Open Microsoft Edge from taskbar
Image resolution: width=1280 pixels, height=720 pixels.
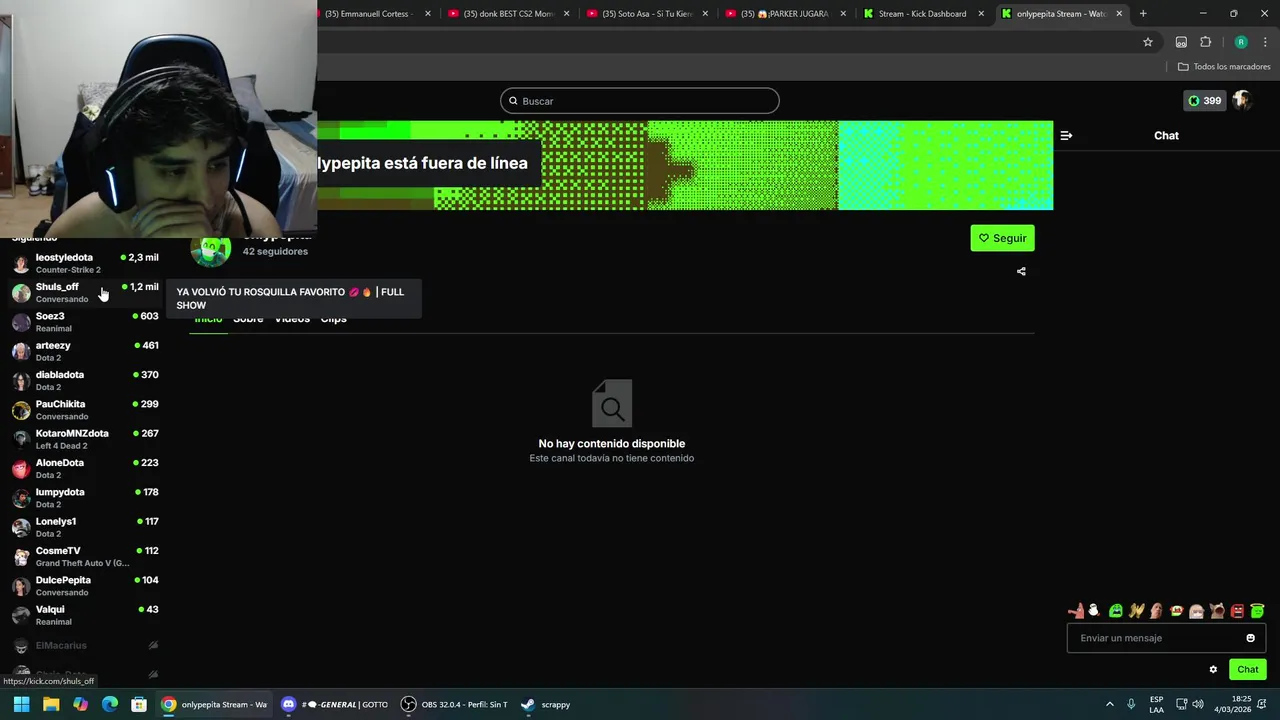110,704
